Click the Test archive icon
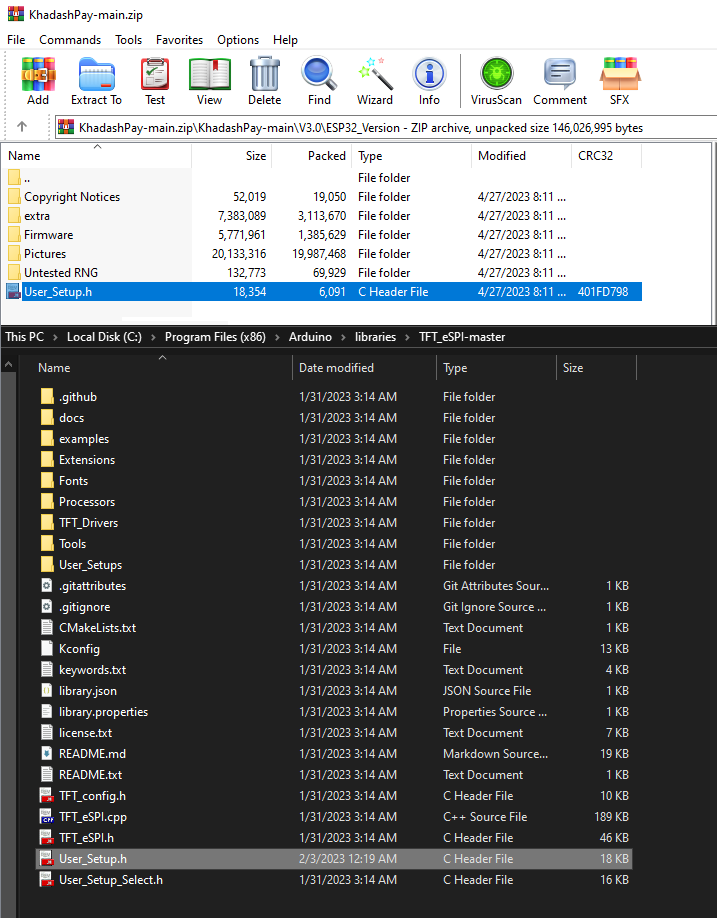Screen dimensions: 717x918 point(155,74)
